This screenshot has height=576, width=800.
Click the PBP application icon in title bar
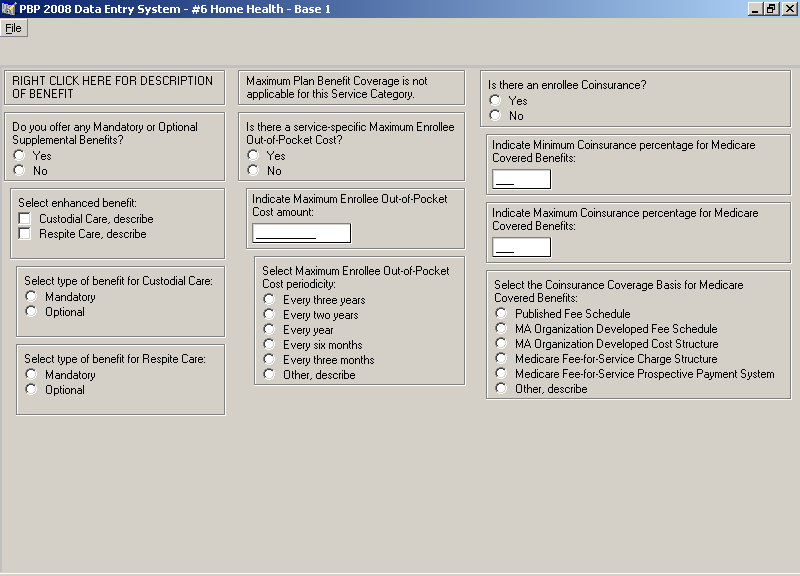pos(8,9)
